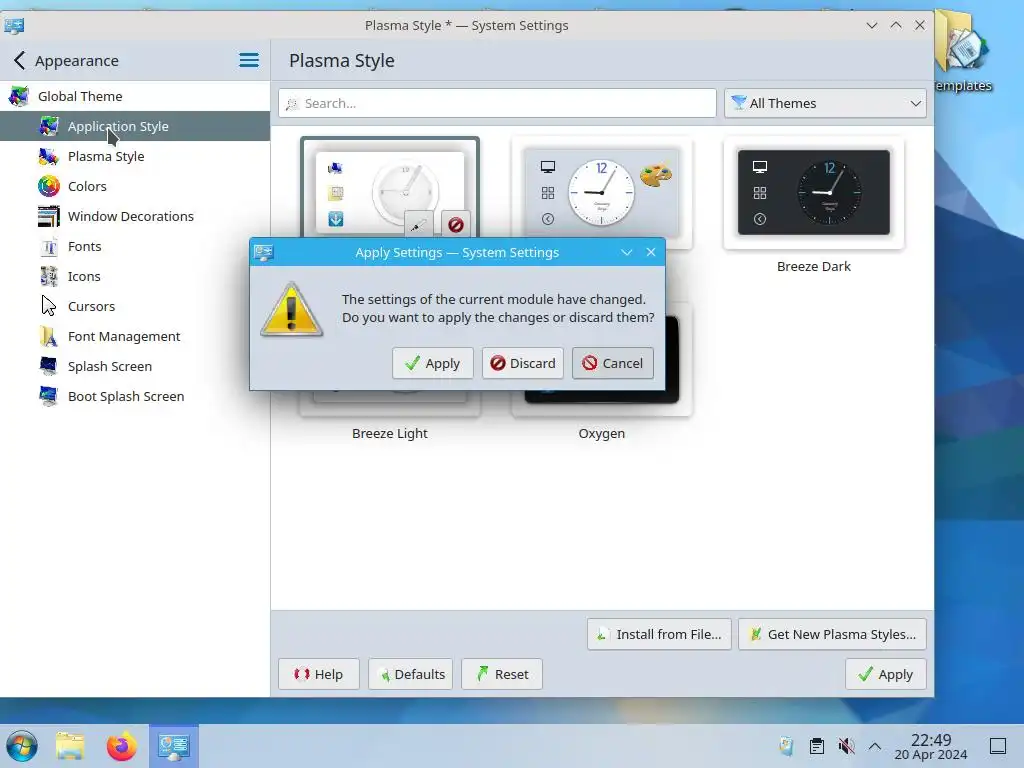1024x768 pixels.
Task: Open Window Decorations settings
Action: tap(135, 216)
